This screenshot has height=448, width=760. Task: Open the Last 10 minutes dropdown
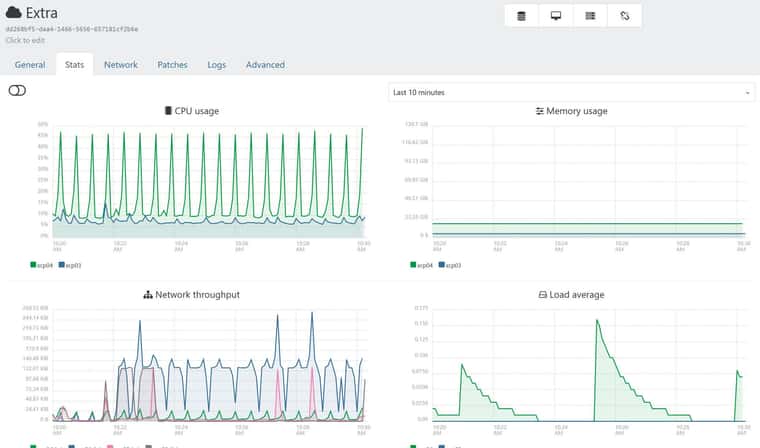pos(571,93)
